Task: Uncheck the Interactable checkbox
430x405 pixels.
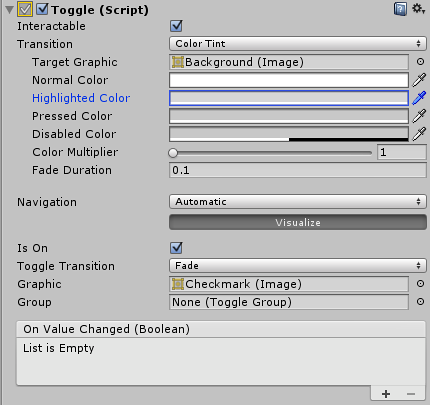Action: pos(176,26)
